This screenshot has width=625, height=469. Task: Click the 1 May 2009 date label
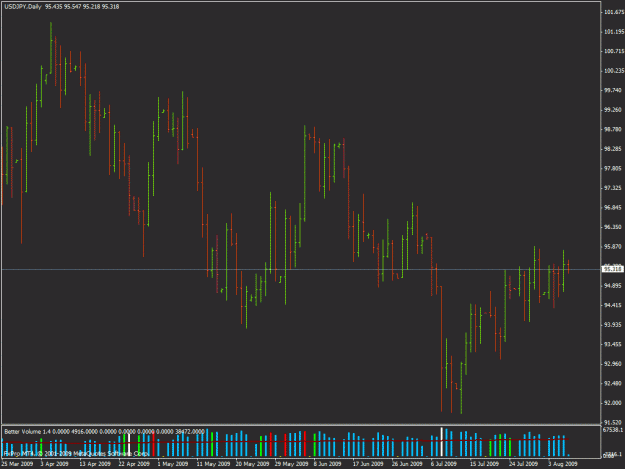pos(173,464)
